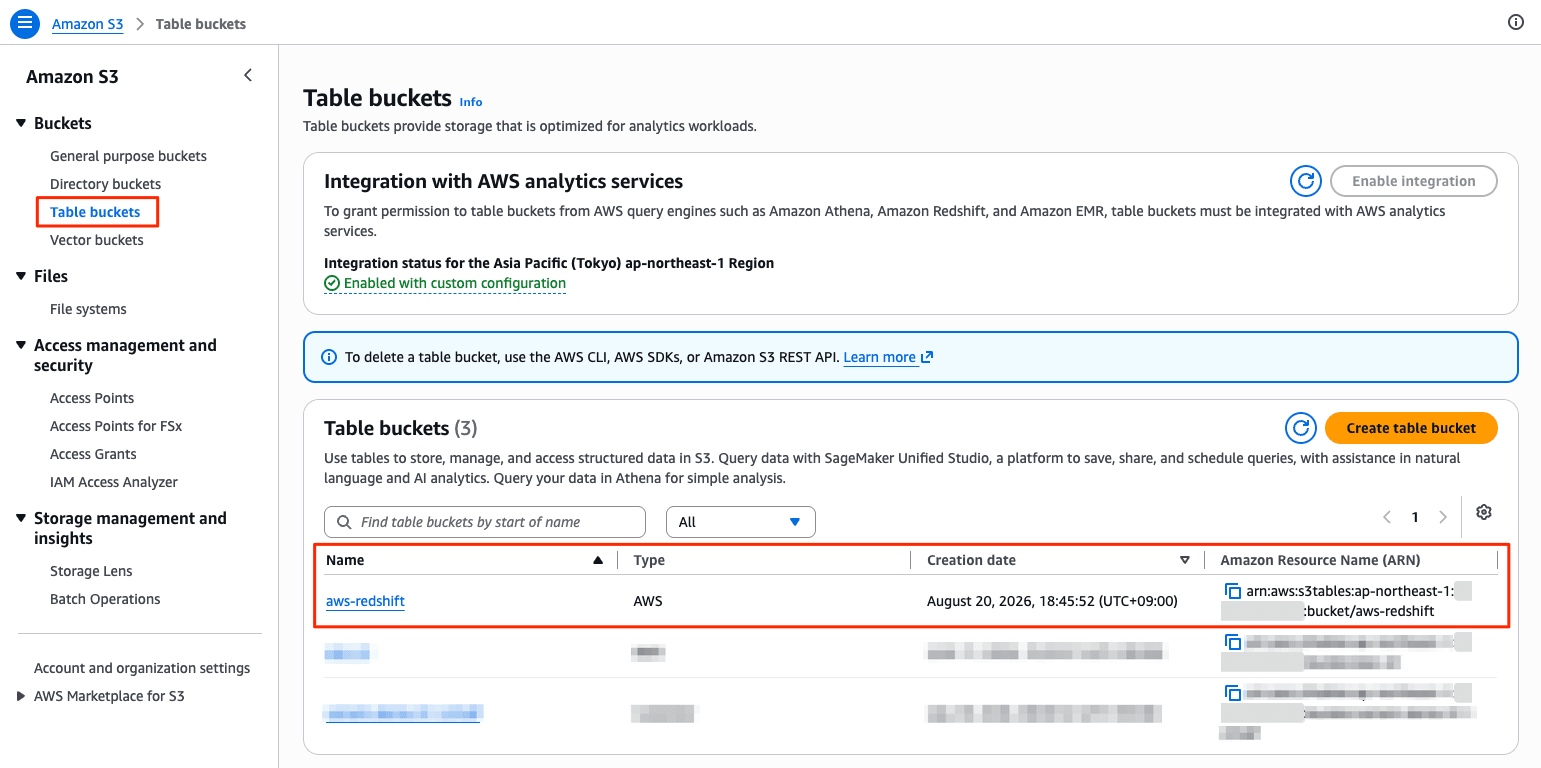Click the external link icon beside Learn more
The height and width of the screenshot is (768, 1541).
927,357
